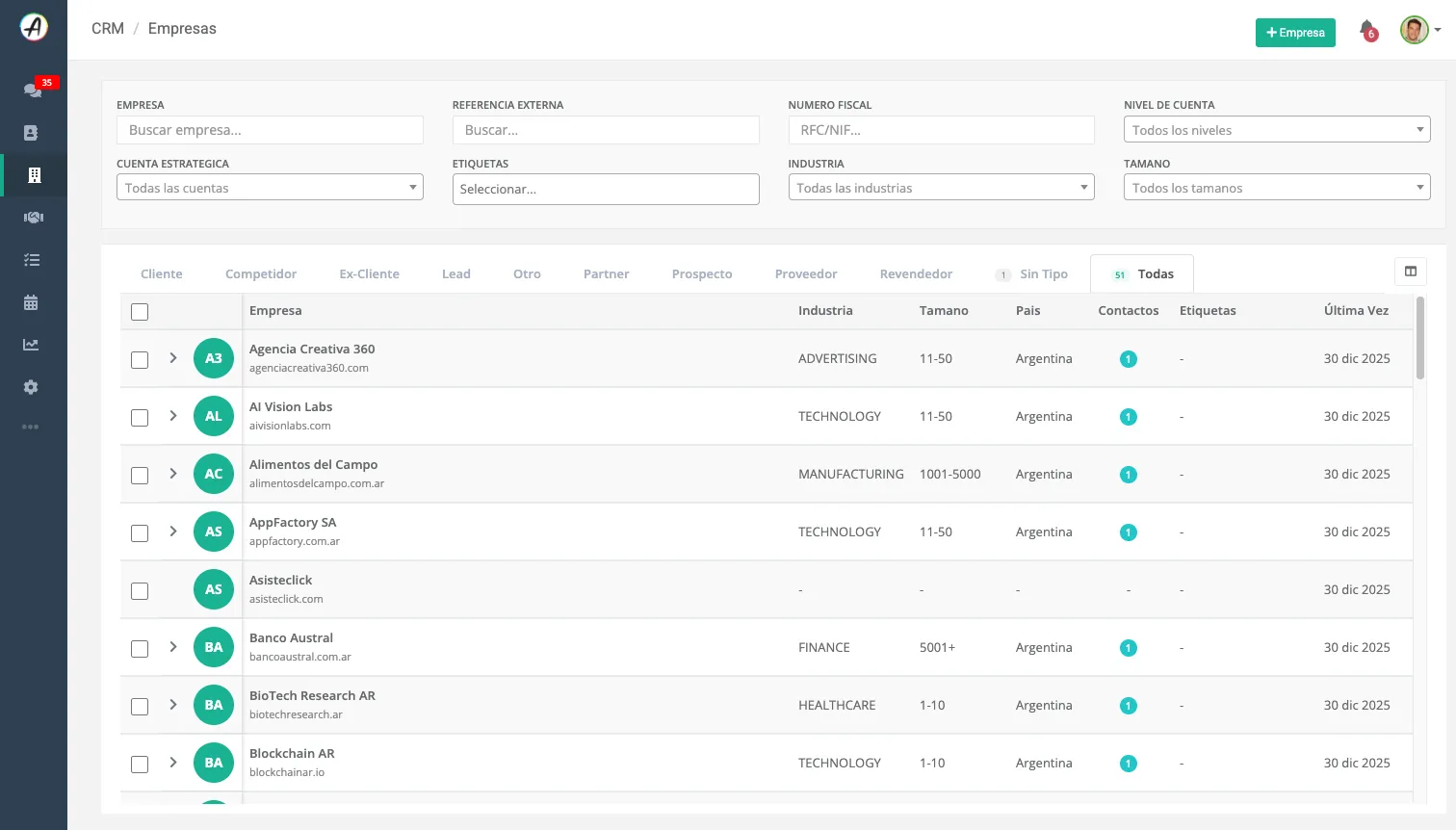Open the calendar icon in sidebar
Image resolution: width=1456 pixels, height=830 pixels.
pos(31,302)
